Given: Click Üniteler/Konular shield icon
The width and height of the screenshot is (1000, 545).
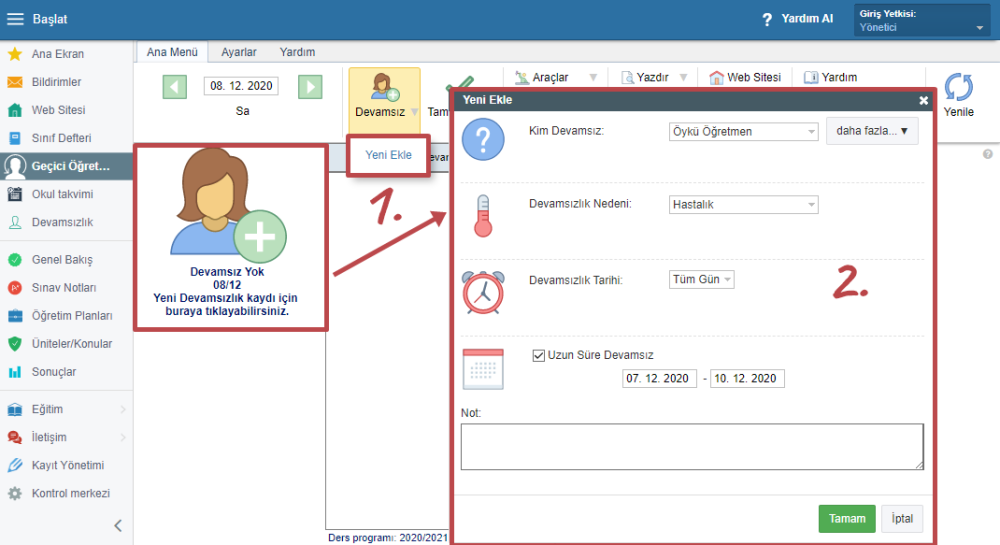Looking at the screenshot, I should (15, 344).
